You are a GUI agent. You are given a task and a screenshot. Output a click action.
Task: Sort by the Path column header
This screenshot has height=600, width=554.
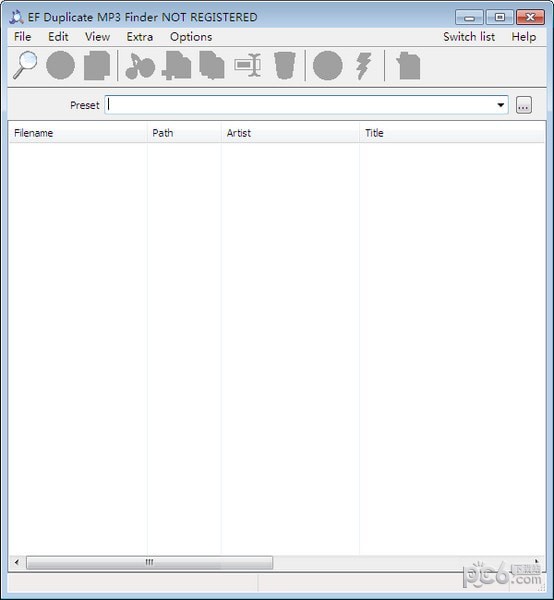pos(184,133)
